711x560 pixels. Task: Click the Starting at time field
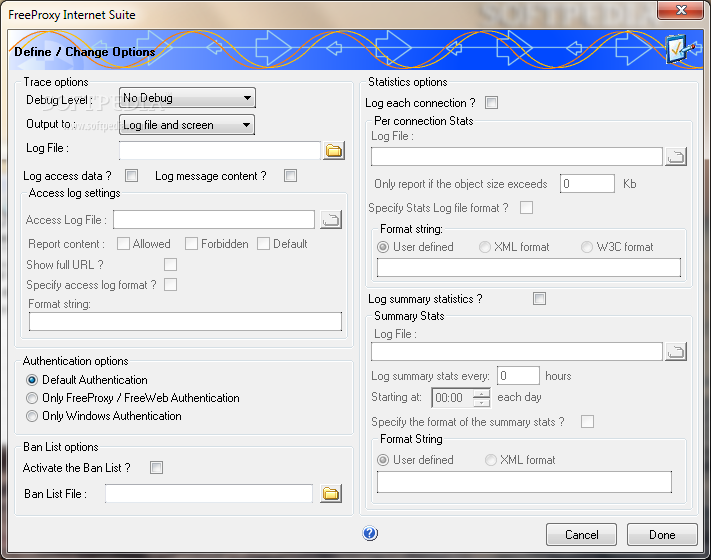coord(453,398)
